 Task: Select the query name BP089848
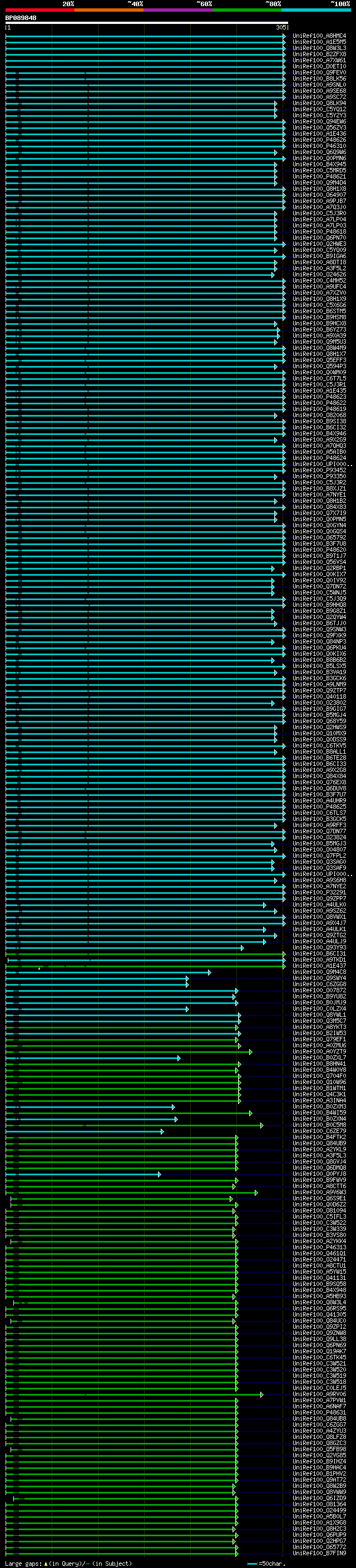(21, 18)
